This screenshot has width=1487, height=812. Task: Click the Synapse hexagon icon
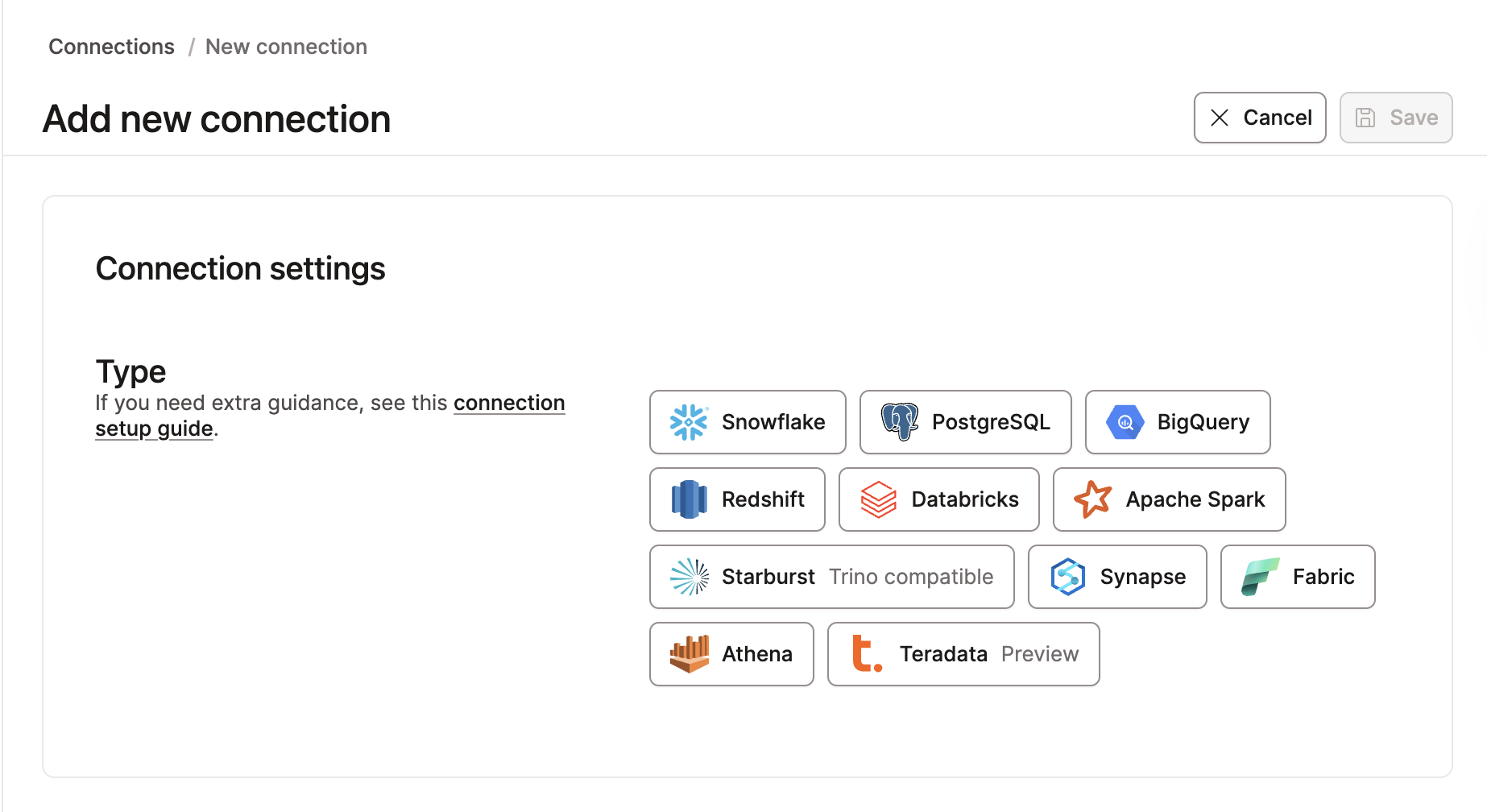(x=1068, y=577)
